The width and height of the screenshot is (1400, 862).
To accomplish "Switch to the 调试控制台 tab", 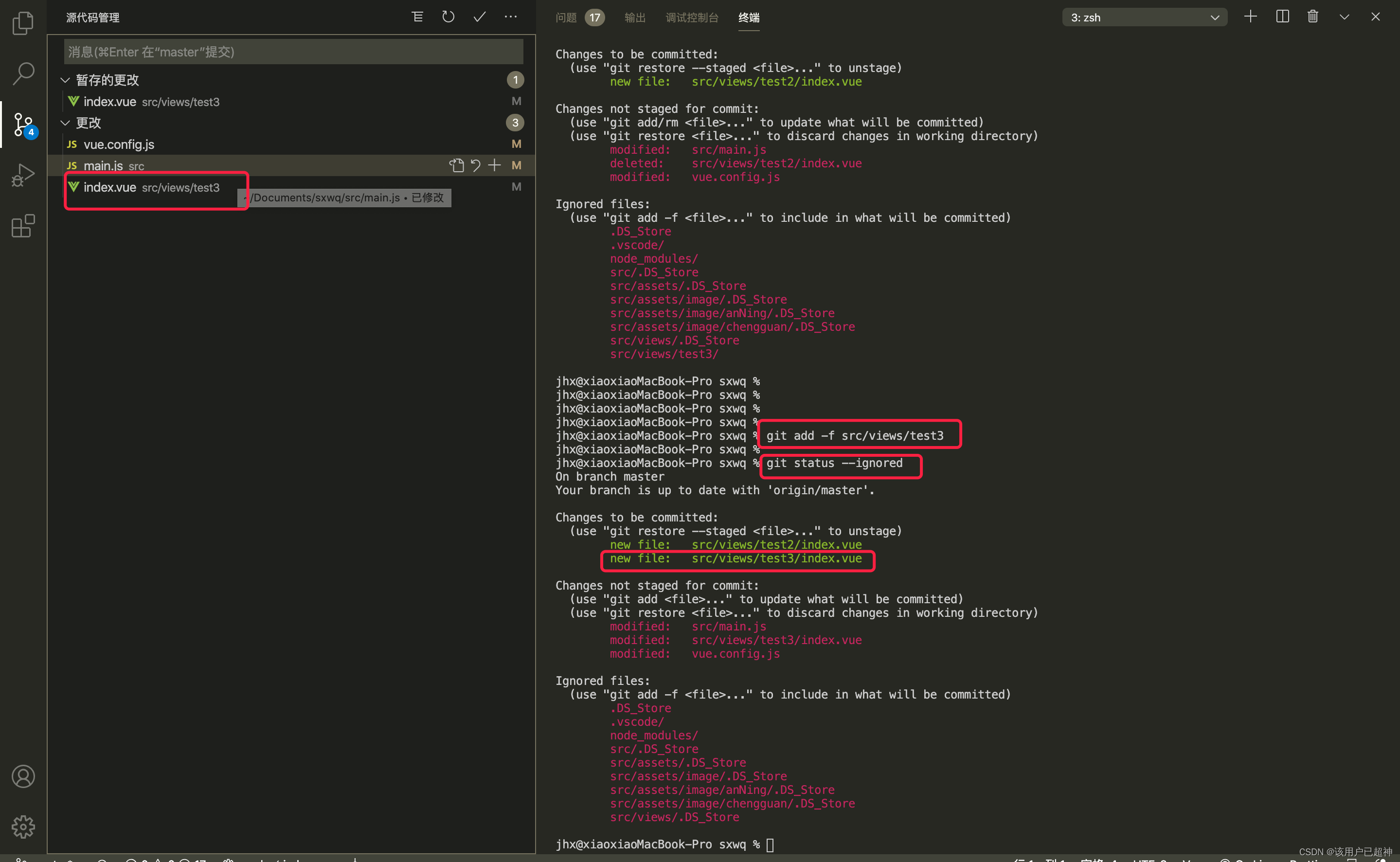I will 692,18.
